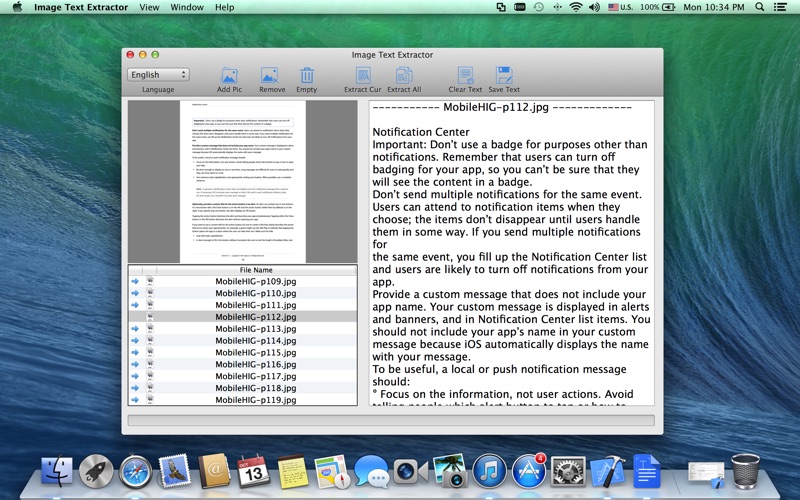Open the Help menu
The height and width of the screenshot is (500, 800).
(x=224, y=7)
